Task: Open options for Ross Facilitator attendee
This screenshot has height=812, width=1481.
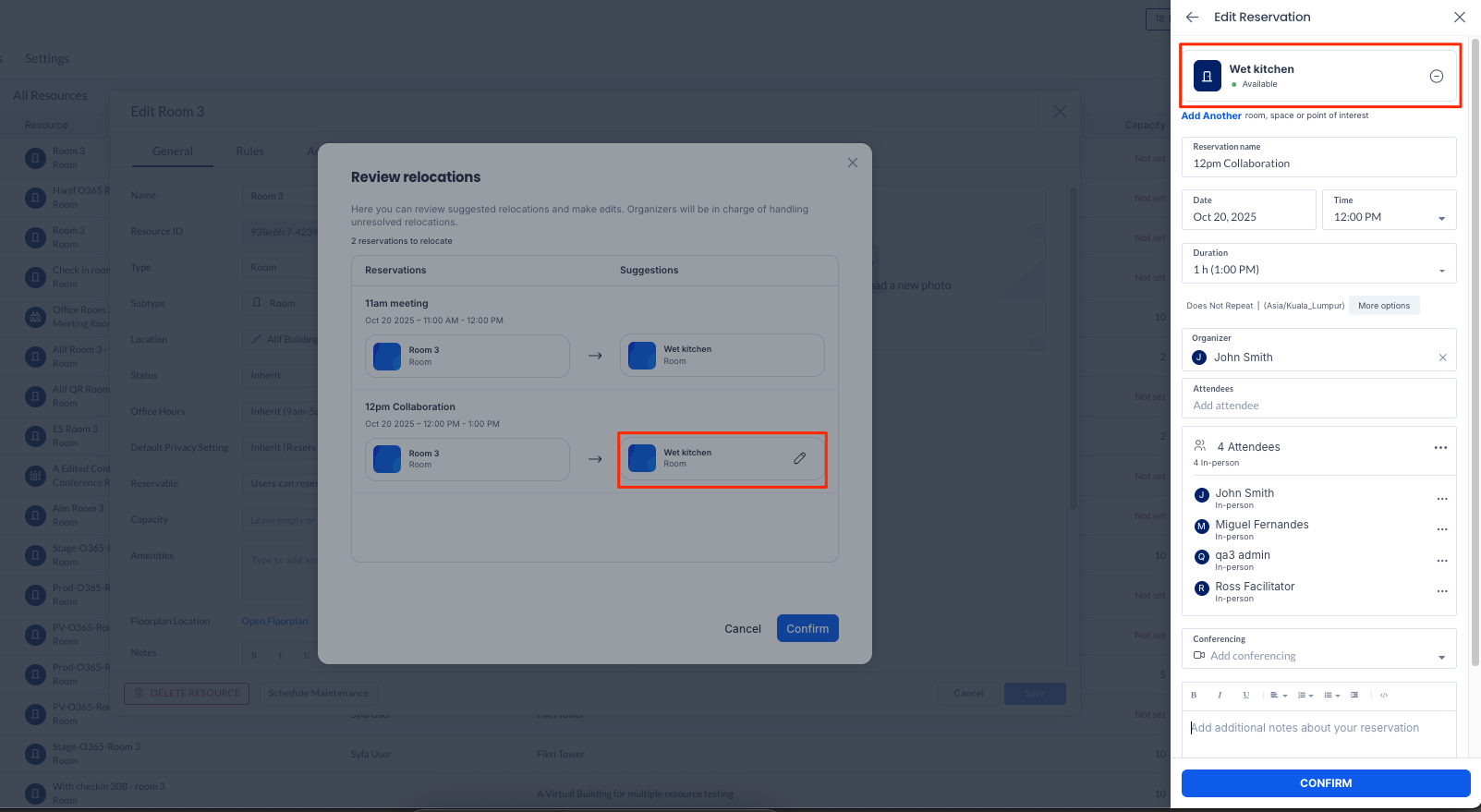Action: pyautogui.click(x=1441, y=591)
